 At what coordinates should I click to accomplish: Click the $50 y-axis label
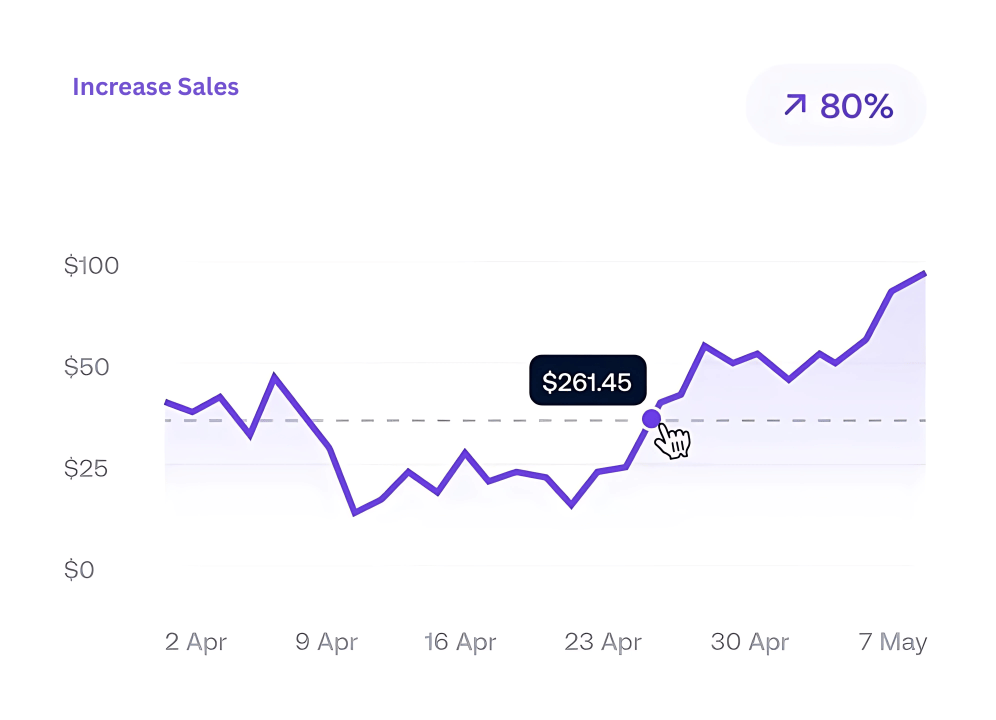click(86, 367)
